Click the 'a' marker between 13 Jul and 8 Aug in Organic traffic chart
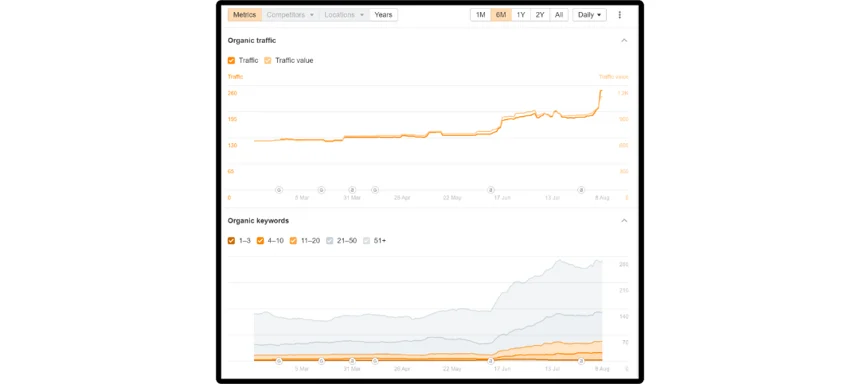 (581, 190)
